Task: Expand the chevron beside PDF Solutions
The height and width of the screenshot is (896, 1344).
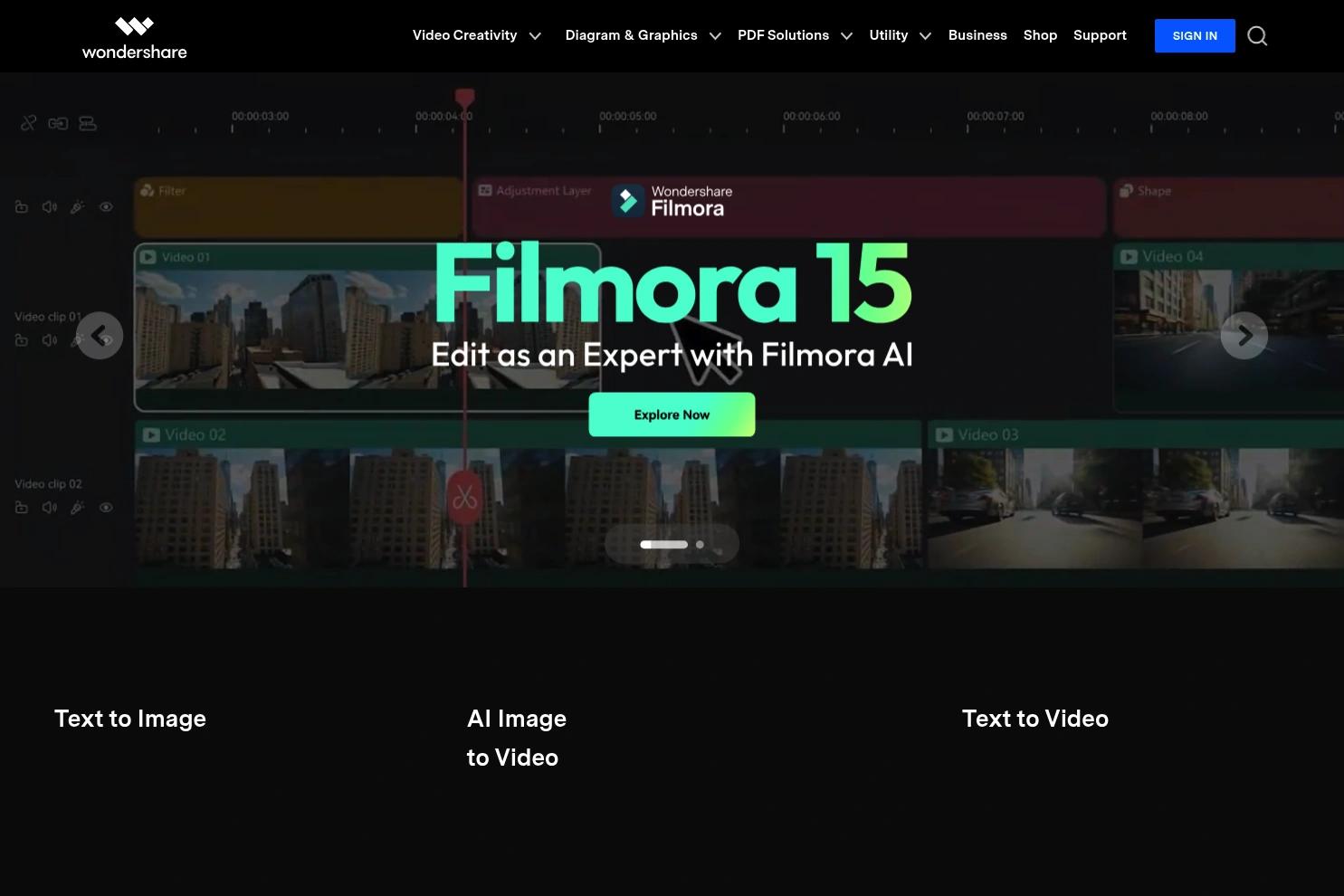Action: tap(846, 36)
